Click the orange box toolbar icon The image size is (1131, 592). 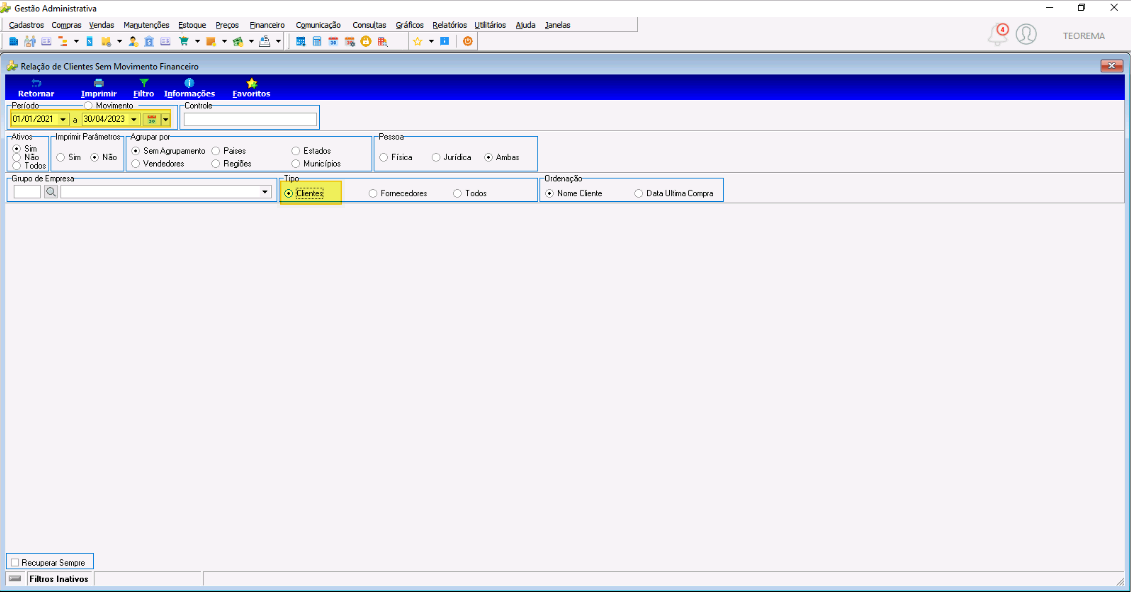pyautogui.click(x=211, y=41)
